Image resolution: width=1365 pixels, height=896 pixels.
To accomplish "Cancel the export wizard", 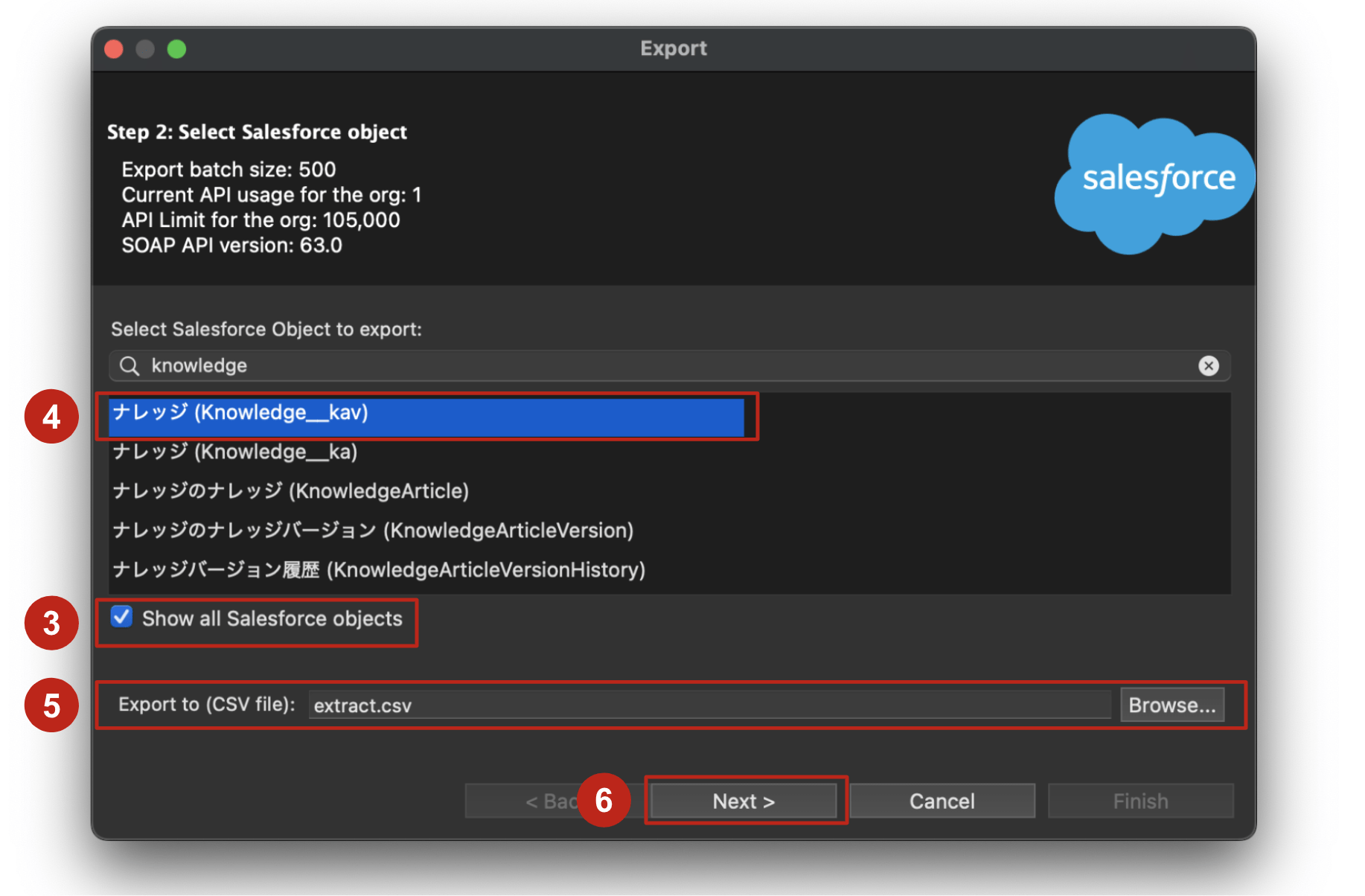I will click(x=942, y=801).
